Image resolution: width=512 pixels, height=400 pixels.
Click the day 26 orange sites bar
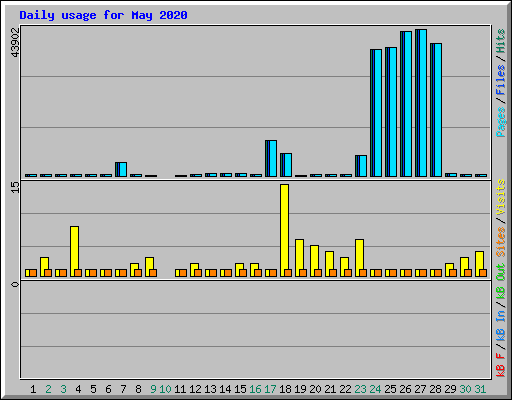click(x=408, y=273)
